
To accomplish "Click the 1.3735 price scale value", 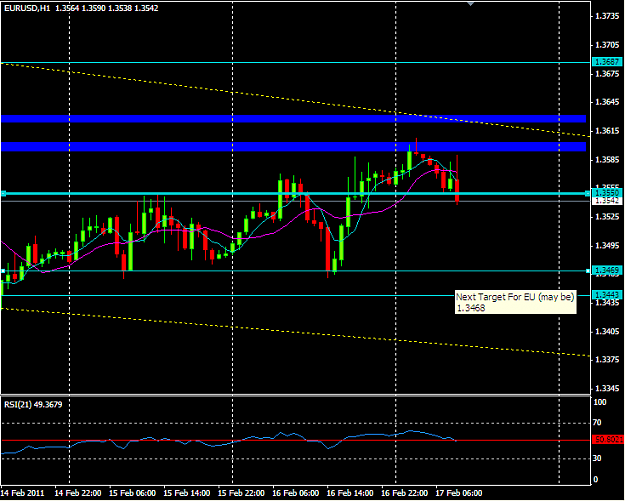I will pos(607,16).
